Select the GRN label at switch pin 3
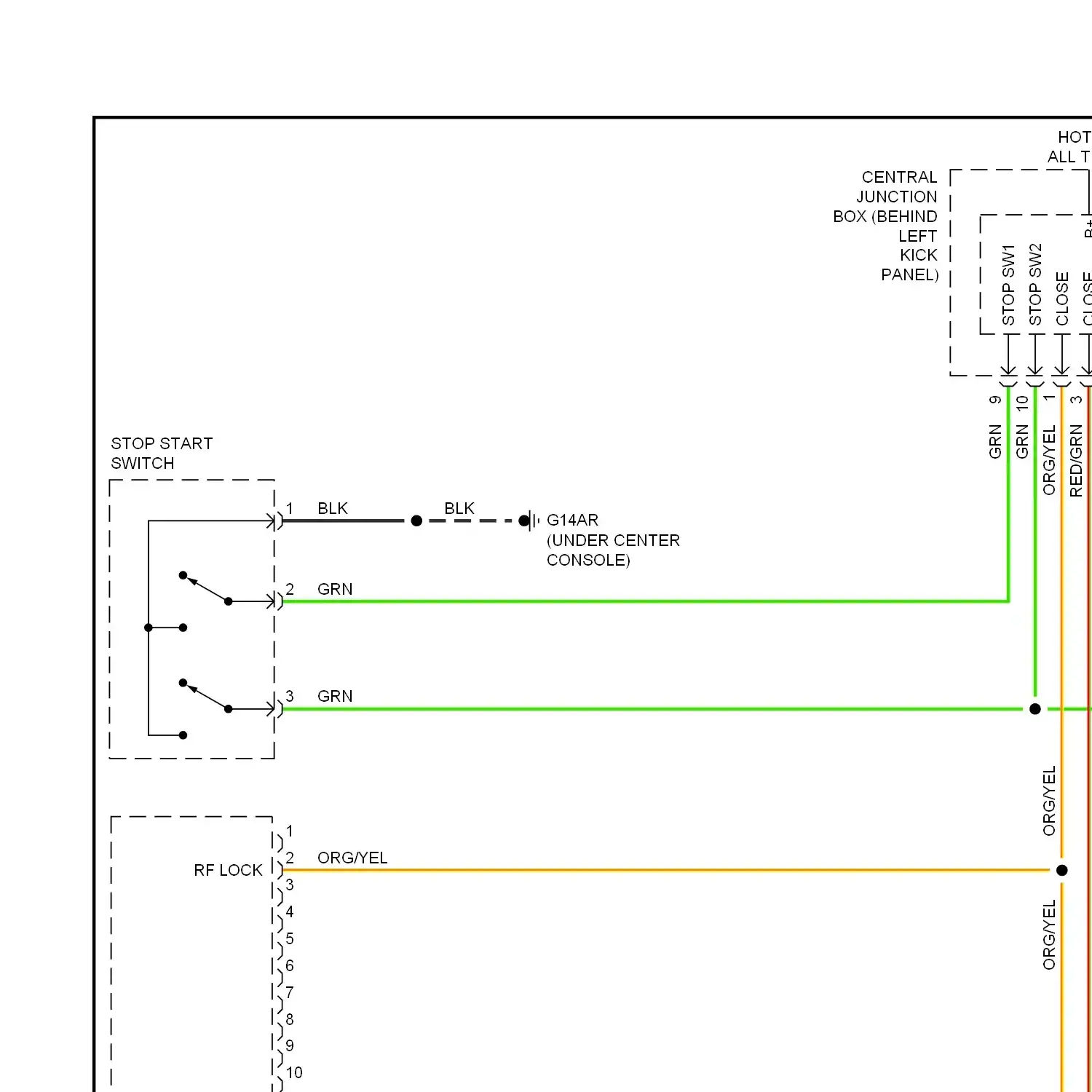Screen dimensions: 1092x1092 (x=335, y=696)
